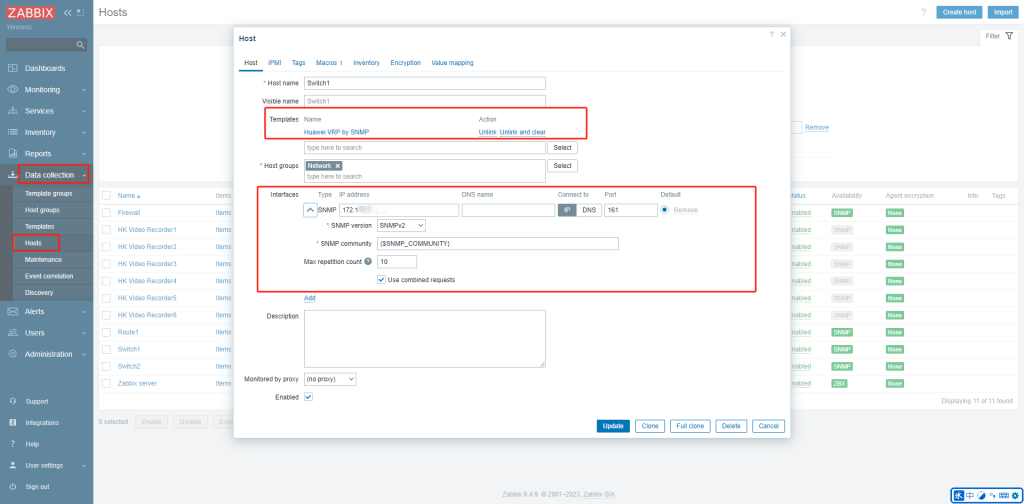Click the Help question mark icon in the sidebar
The height and width of the screenshot is (504, 1024).
[12, 445]
